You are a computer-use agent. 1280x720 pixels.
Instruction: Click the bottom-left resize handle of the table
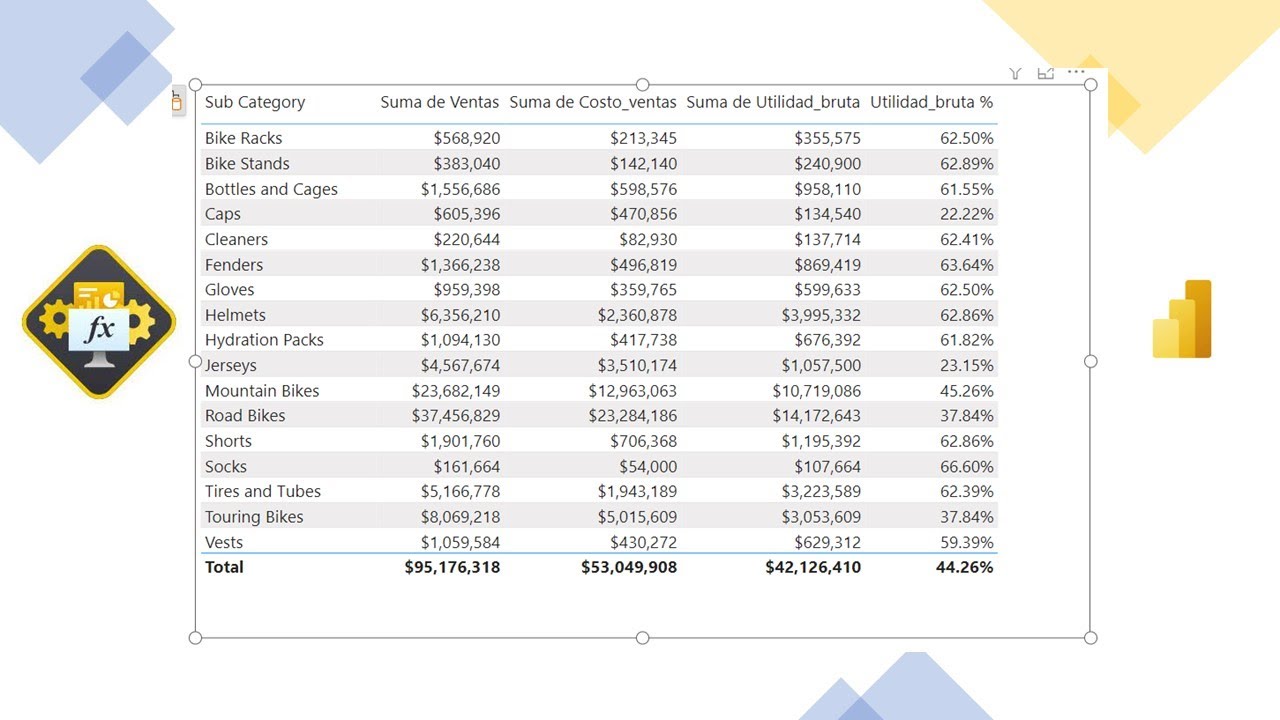(195, 638)
